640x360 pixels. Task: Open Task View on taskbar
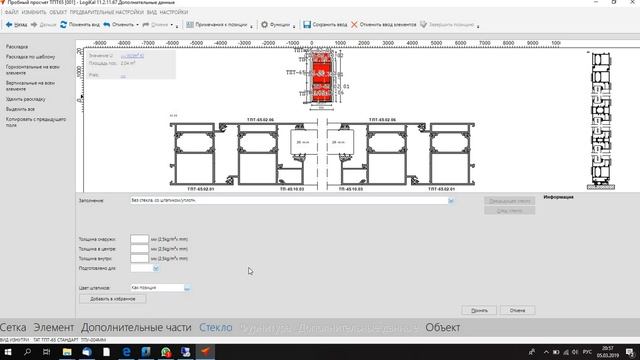pyautogui.click(x=46, y=352)
